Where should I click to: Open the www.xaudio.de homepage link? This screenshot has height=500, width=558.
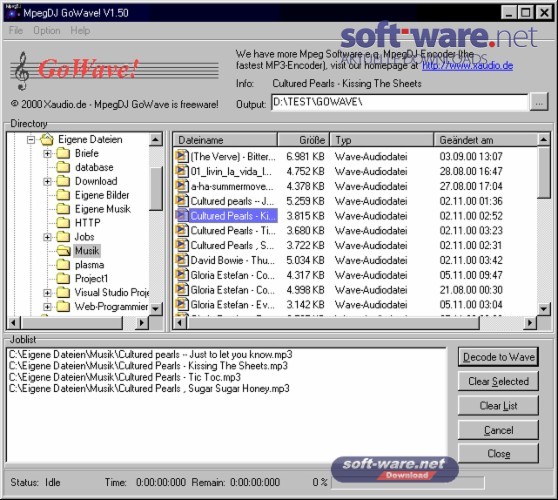467,65
